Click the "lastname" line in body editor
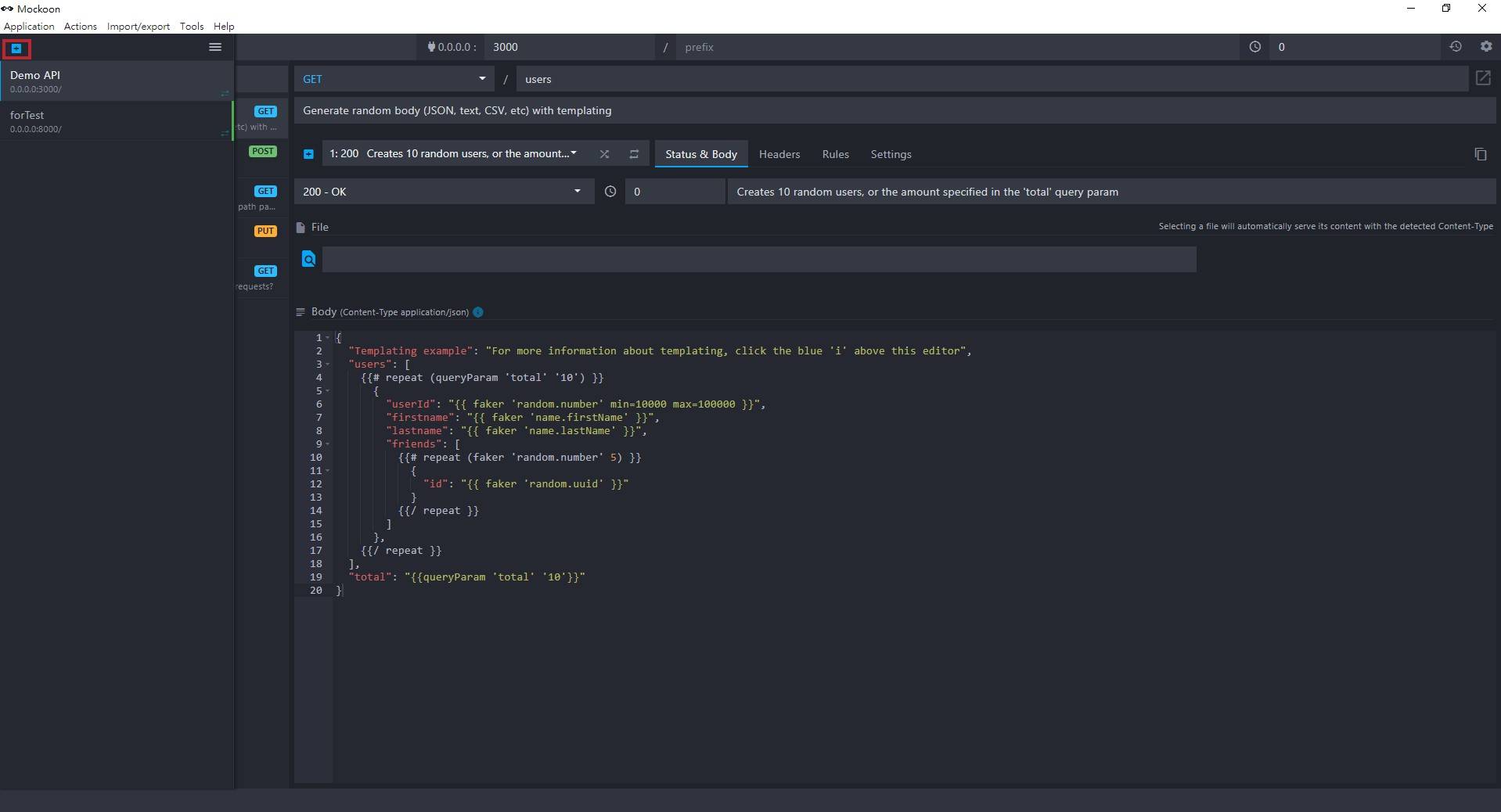The height and width of the screenshot is (812, 1501). tap(517, 431)
